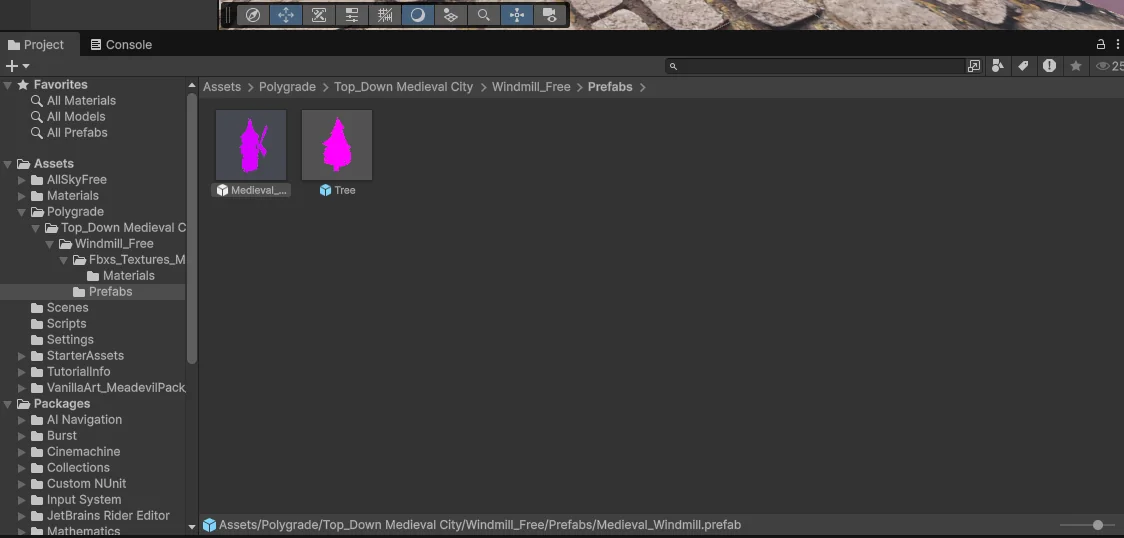
Task: Click the Search by Label tag icon
Action: point(1023,66)
